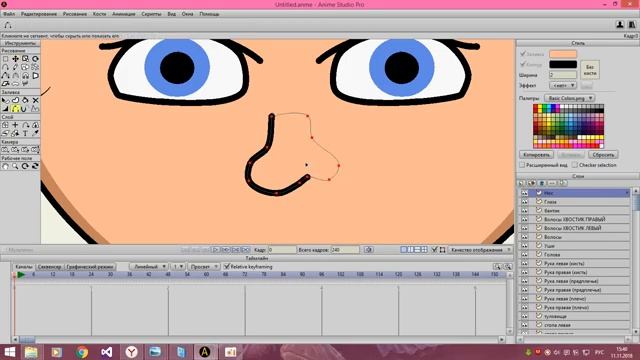Open the Кости menu
Screen dimensions: 640x360
click(99, 14)
